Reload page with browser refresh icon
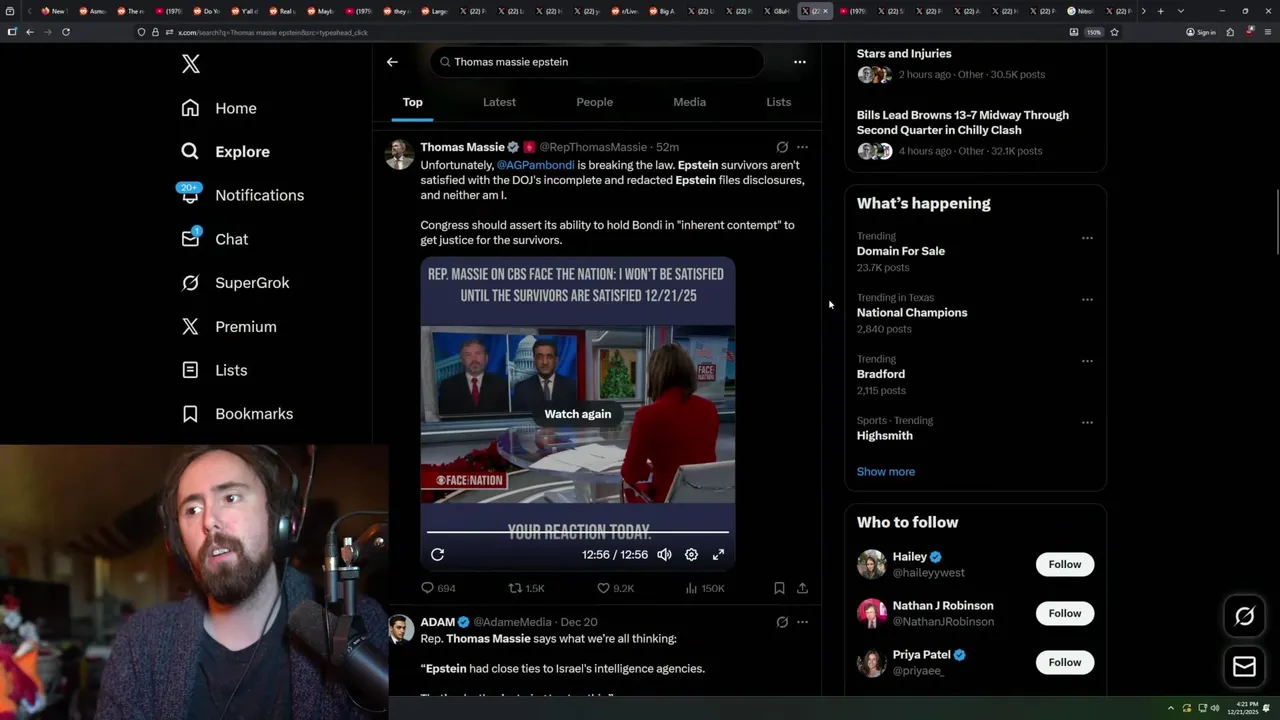Screen dimensions: 1280x720 tap(66, 32)
